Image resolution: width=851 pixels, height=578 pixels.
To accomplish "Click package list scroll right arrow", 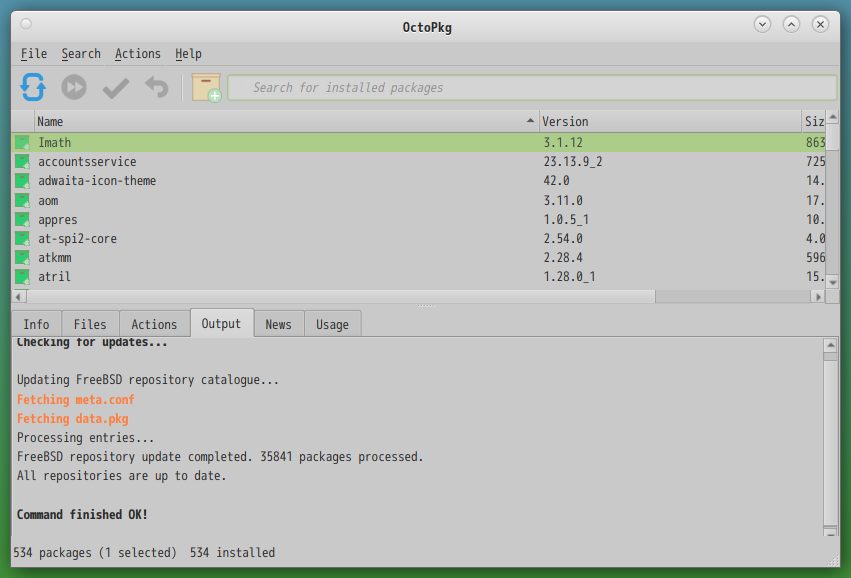I will click(818, 297).
